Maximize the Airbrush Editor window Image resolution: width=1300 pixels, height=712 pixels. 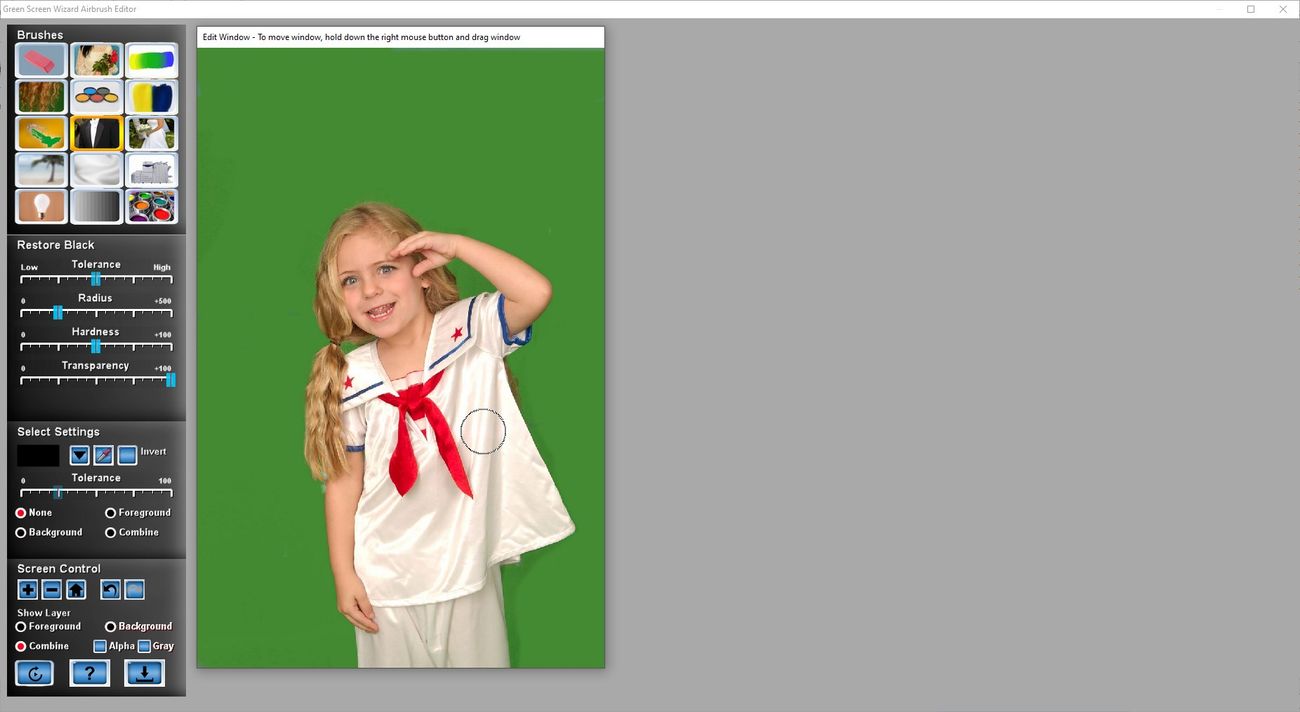click(1251, 9)
